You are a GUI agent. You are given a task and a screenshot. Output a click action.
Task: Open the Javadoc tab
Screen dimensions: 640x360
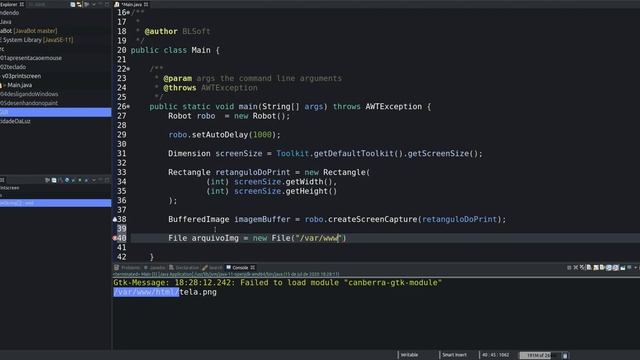pos(154,268)
